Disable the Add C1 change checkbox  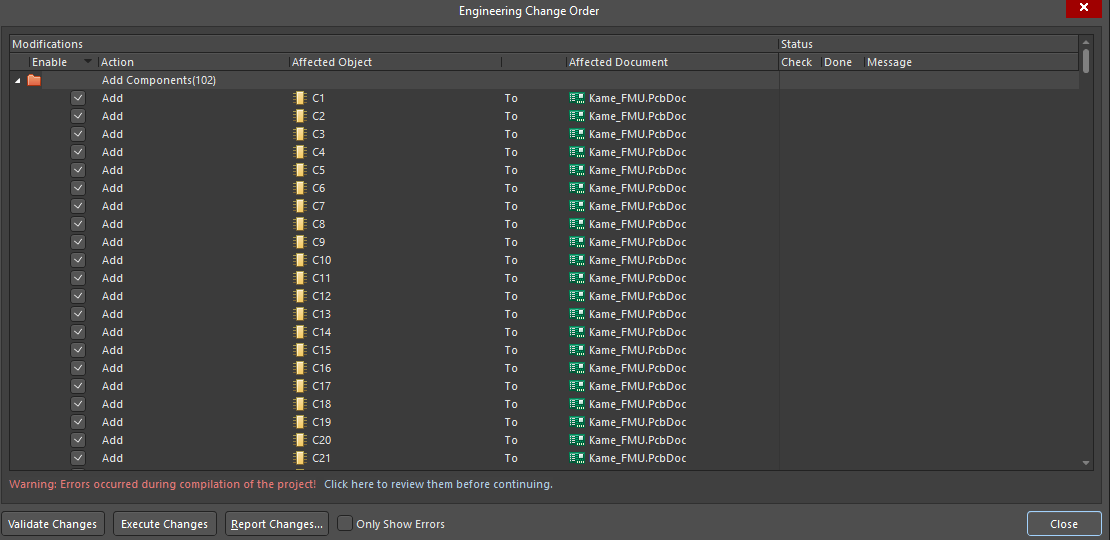[78, 98]
